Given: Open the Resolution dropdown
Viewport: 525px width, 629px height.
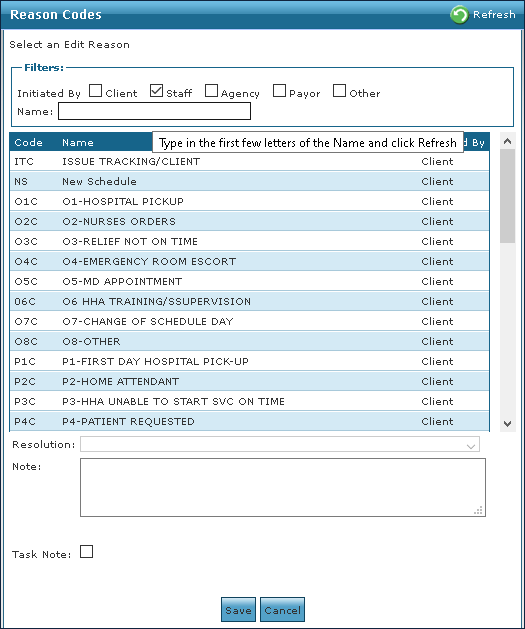Looking at the screenshot, I should (x=280, y=444).
